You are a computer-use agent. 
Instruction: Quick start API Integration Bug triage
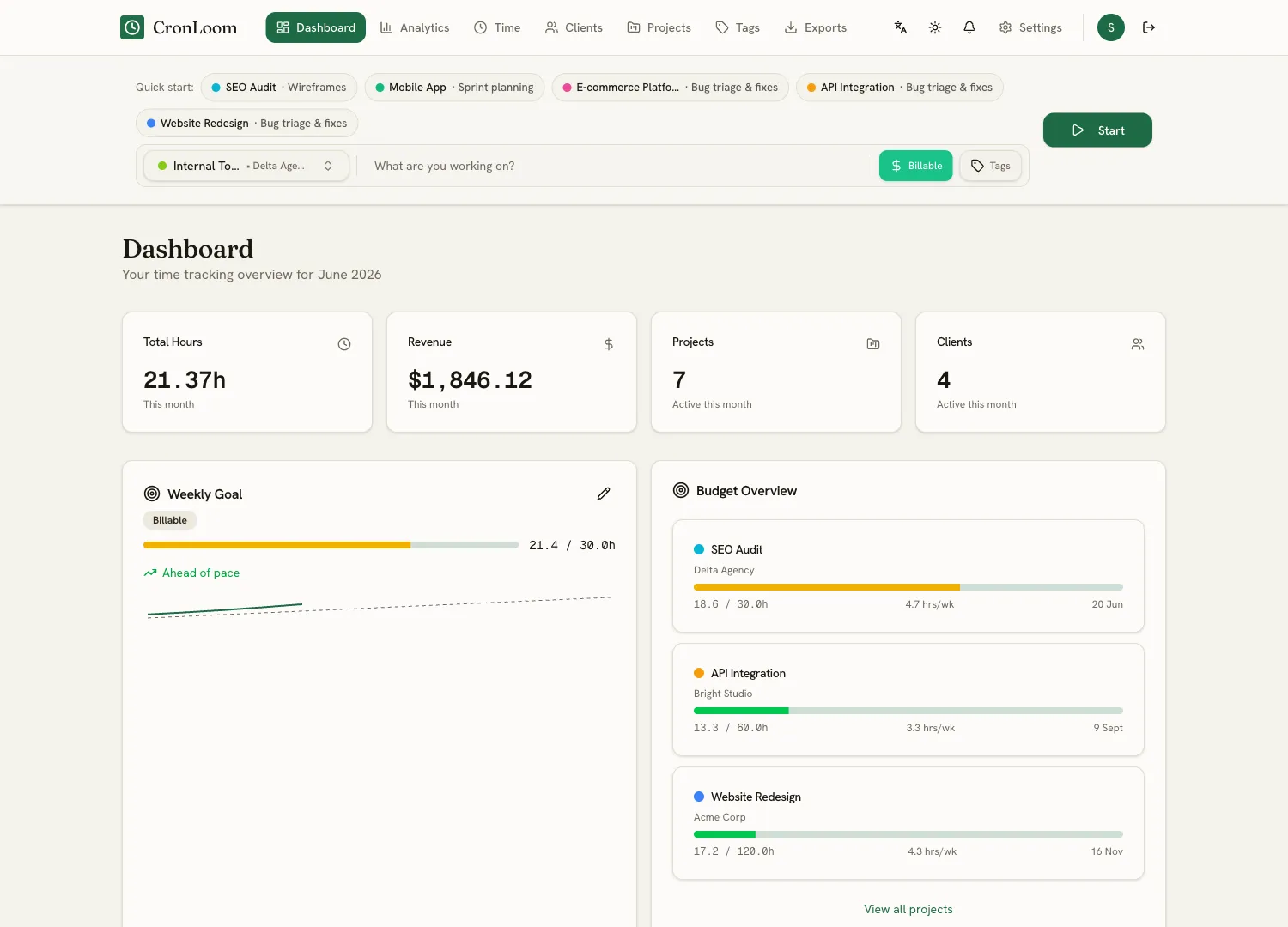click(900, 88)
